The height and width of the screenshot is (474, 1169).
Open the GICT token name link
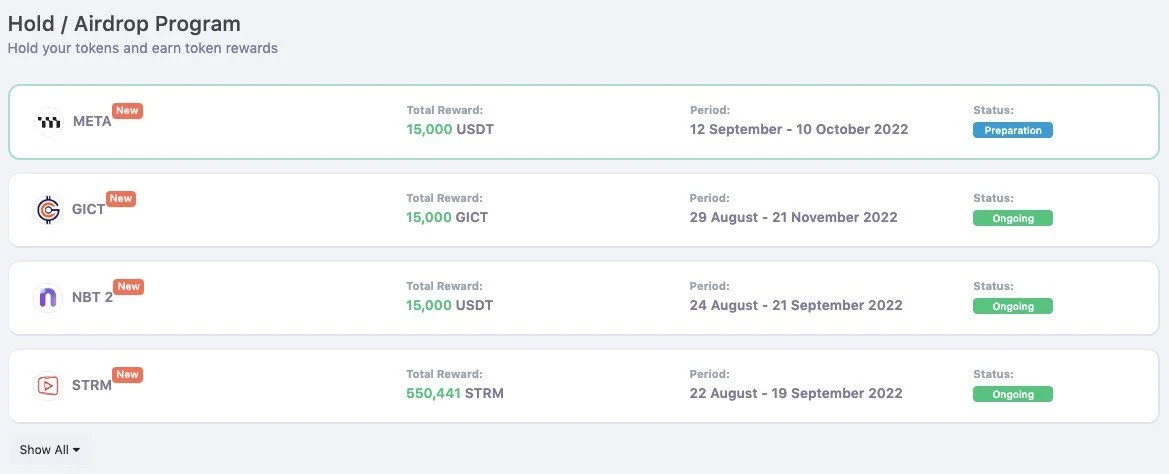click(x=88, y=210)
